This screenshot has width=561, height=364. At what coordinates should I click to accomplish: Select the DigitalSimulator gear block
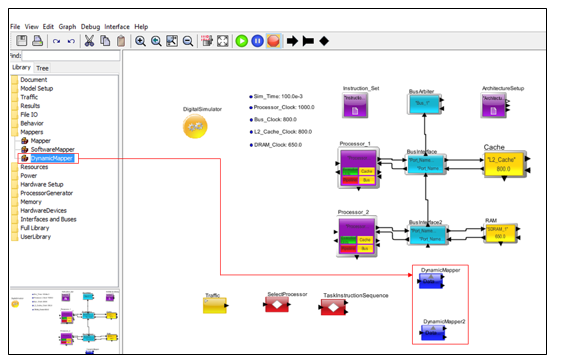[x=195, y=126]
